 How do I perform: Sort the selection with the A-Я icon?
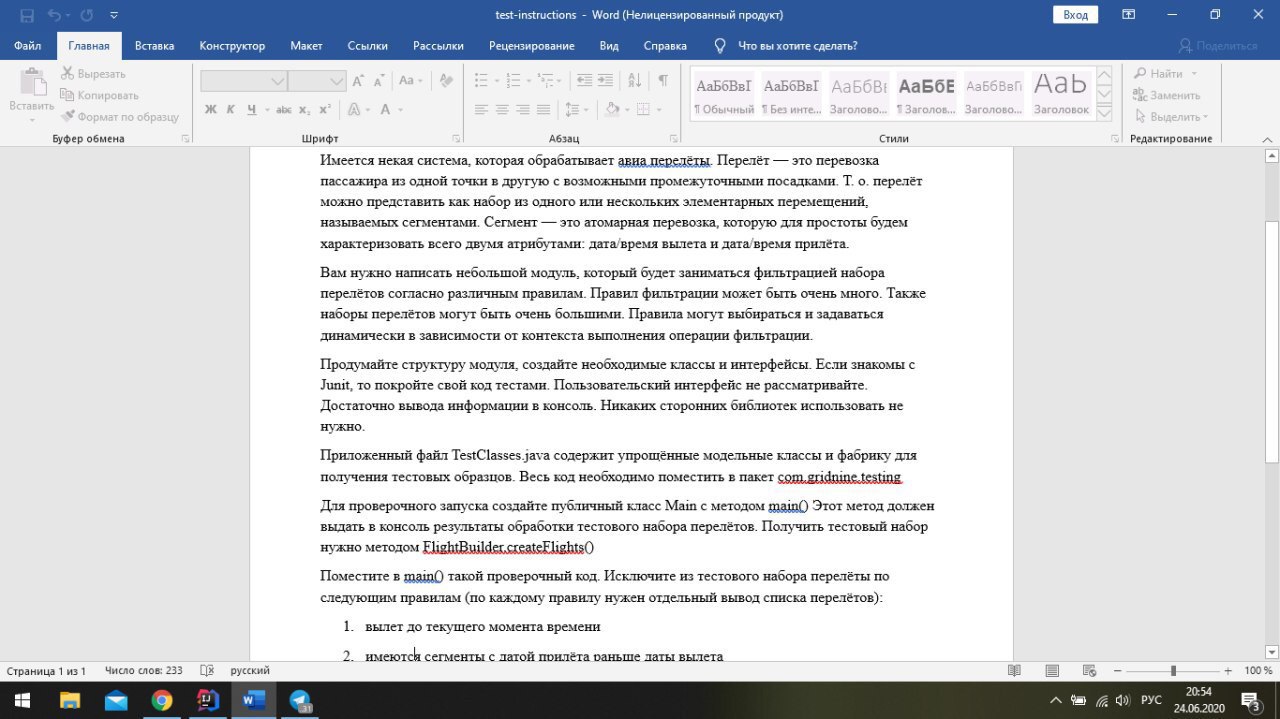pyautogui.click(x=637, y=81)
